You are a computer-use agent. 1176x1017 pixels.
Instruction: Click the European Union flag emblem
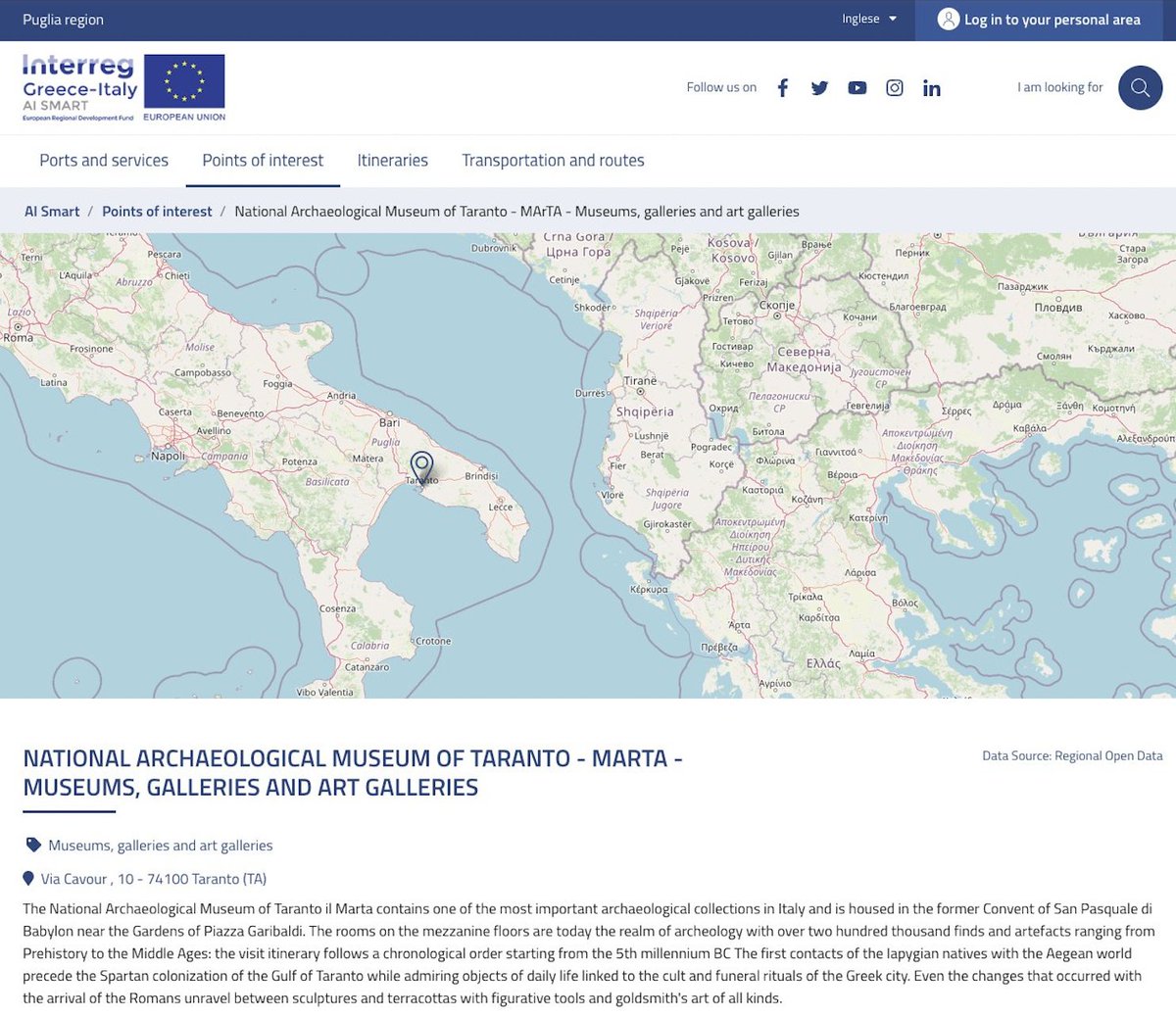pyautogui.click(x=184, y=81)
